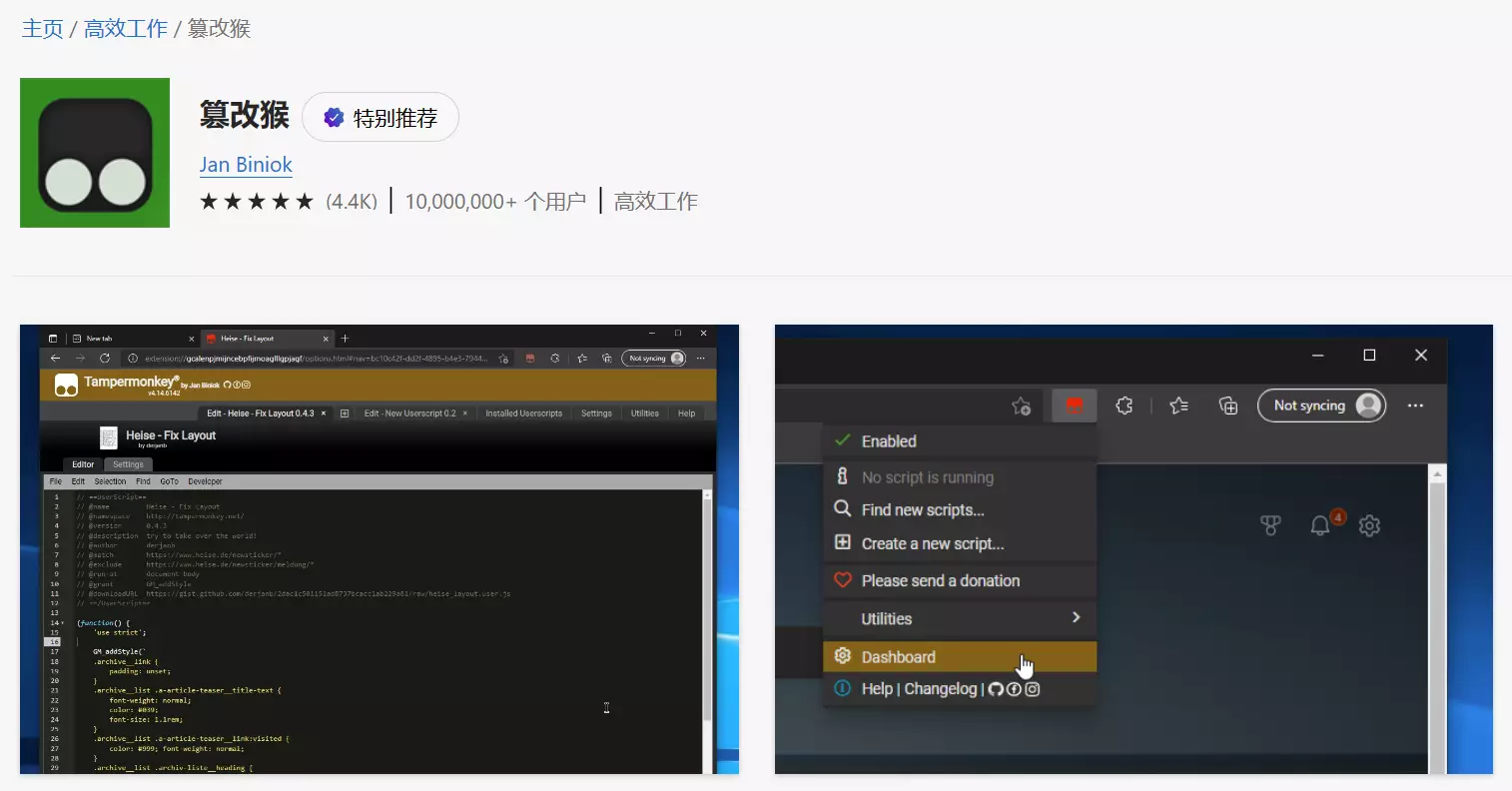Open the 高效工作 breadcrumb link
1512x791 pixels.
[126, 28]
